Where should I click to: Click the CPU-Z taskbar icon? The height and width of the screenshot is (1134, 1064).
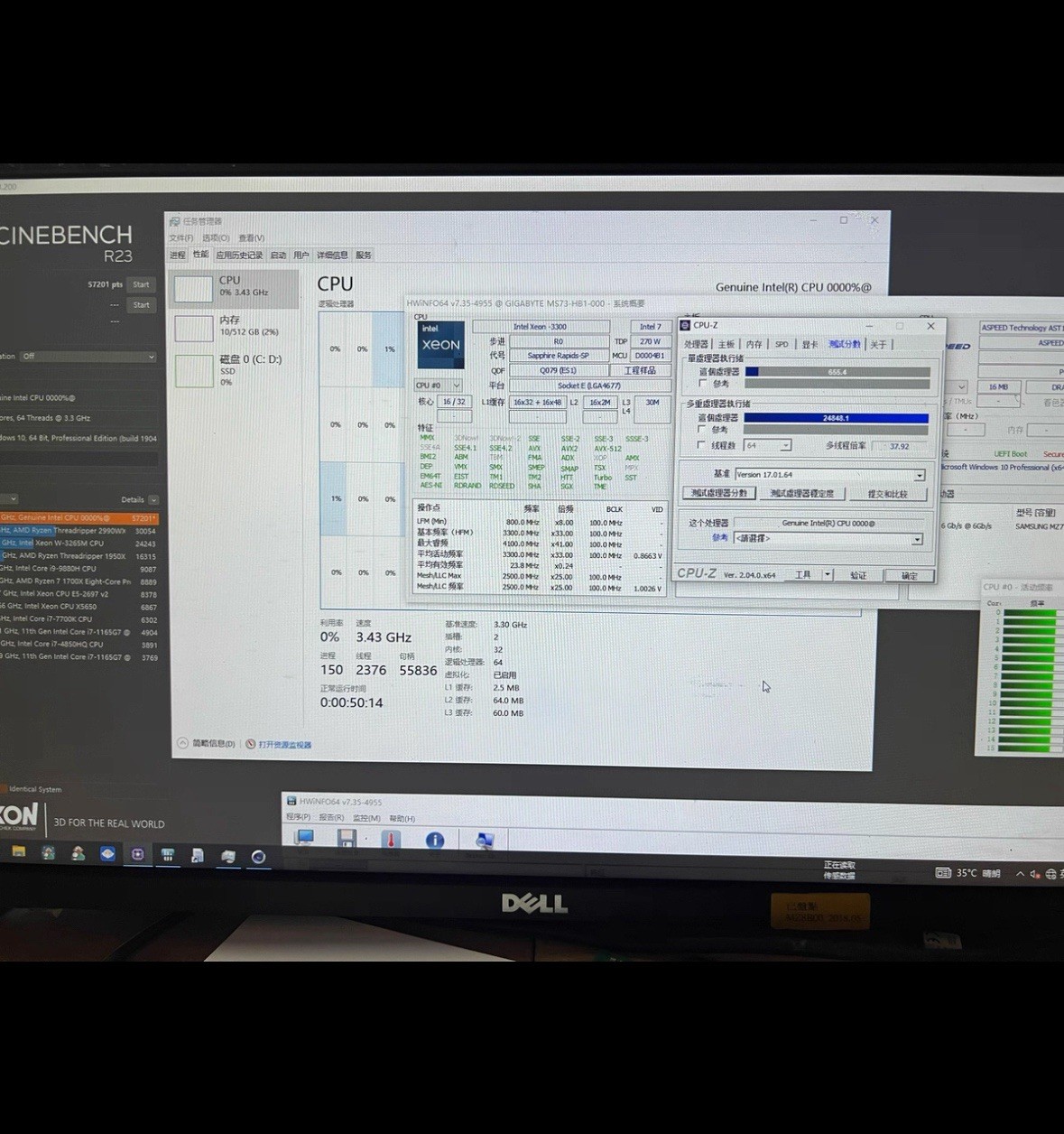click(x=137, y=854)
